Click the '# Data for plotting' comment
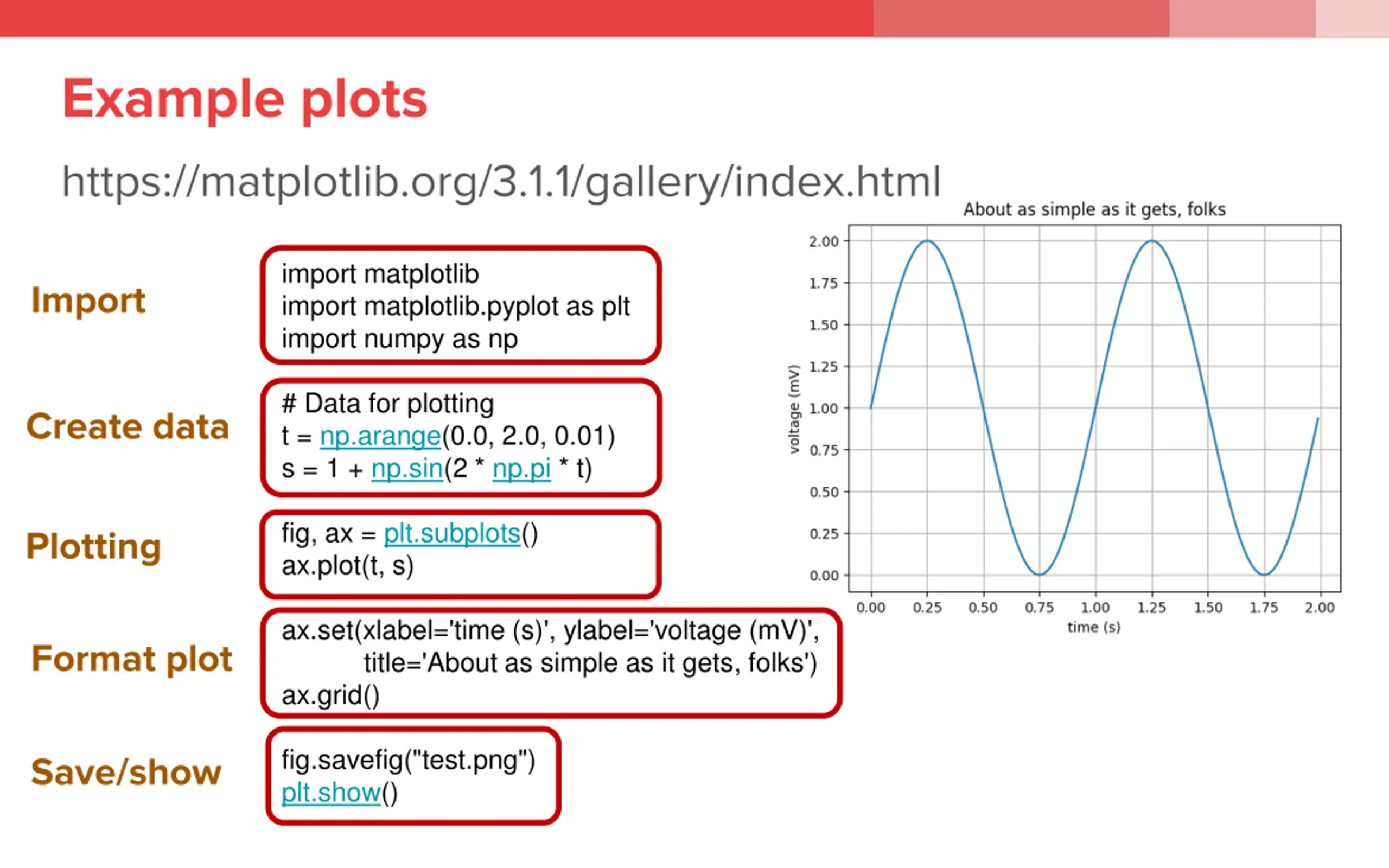The height and width of the screenshot is (868, 1389). (387, 404)
